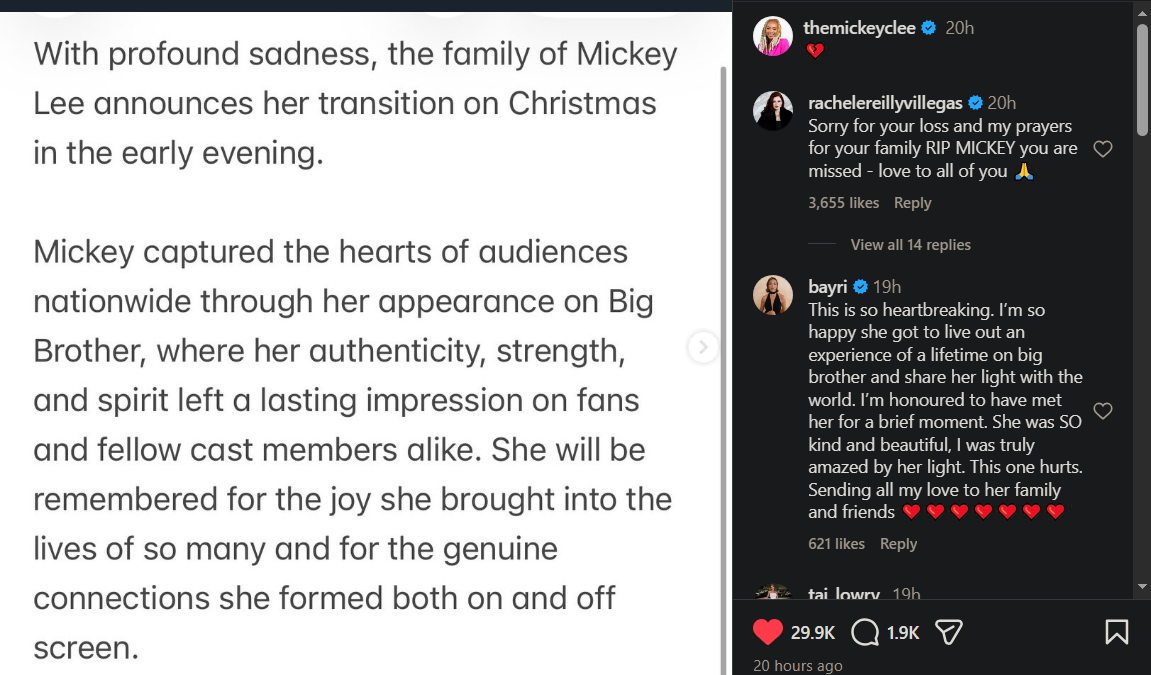Unlike the post with red heart icon
This screenshot has width=1151, height=675.
click(767, 632)
